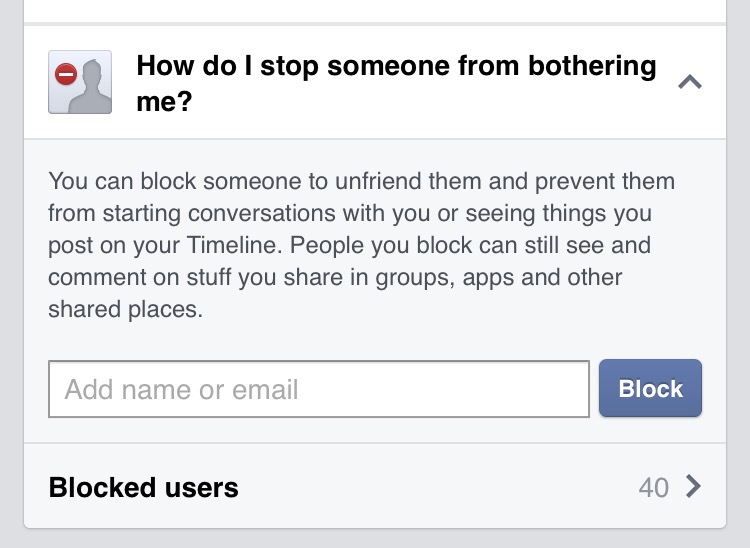This screenshot has width=750, height=548.
Task: Open Blocked users via the right chevron
Action: point(693,487)
